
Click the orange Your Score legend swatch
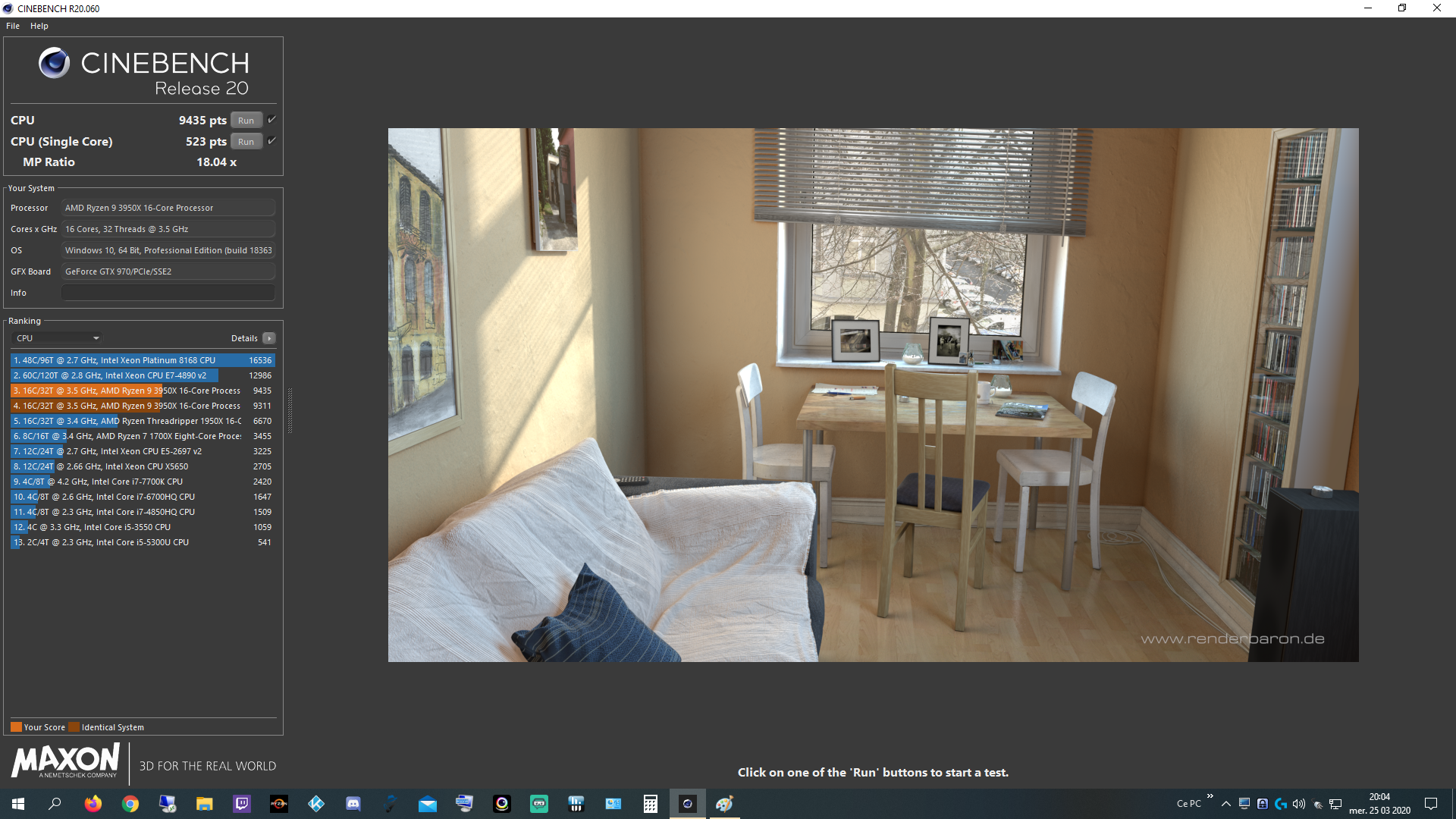(x=16, y=727)
